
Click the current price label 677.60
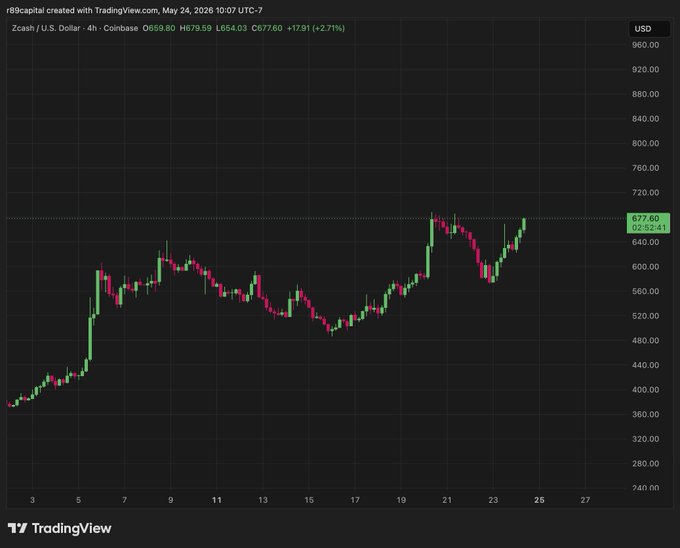coord(645,218)
